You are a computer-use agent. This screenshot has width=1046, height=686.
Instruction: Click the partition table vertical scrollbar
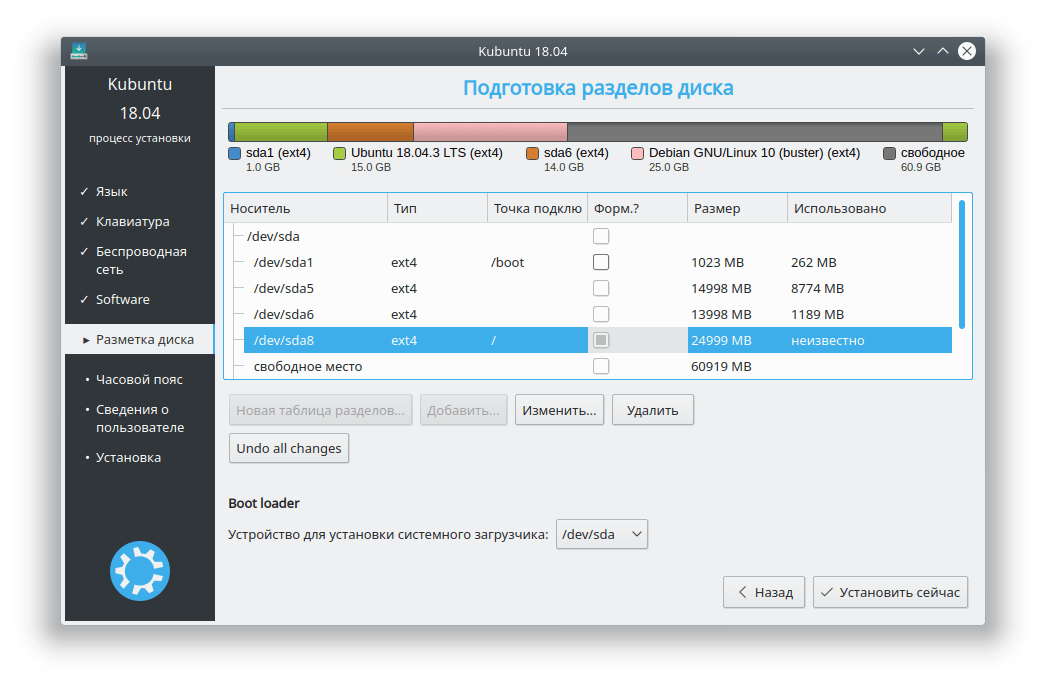pyautogui.click(x=961, y=264)
